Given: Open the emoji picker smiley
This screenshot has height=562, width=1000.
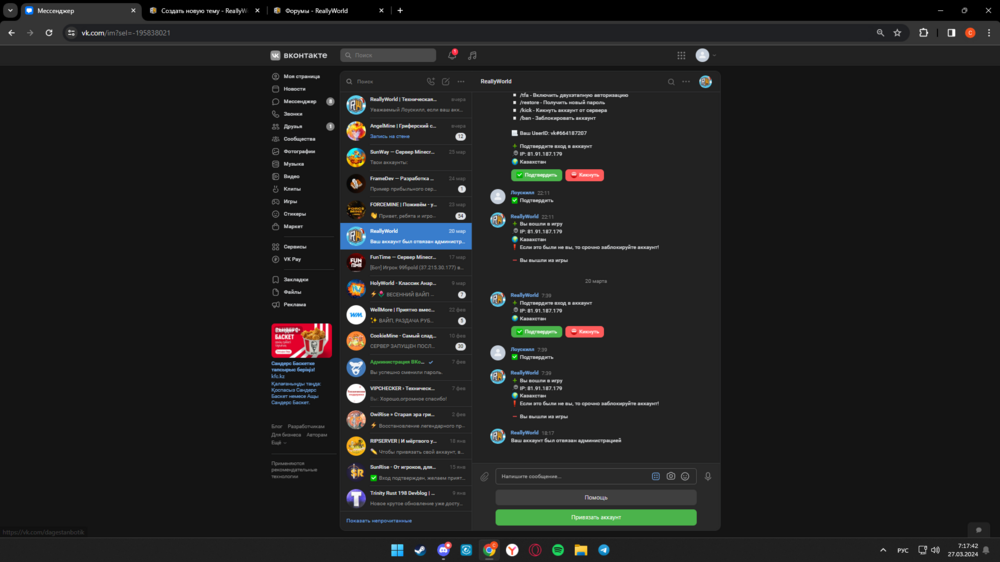Looking at the screenshot, I should (x=685, y=477).
